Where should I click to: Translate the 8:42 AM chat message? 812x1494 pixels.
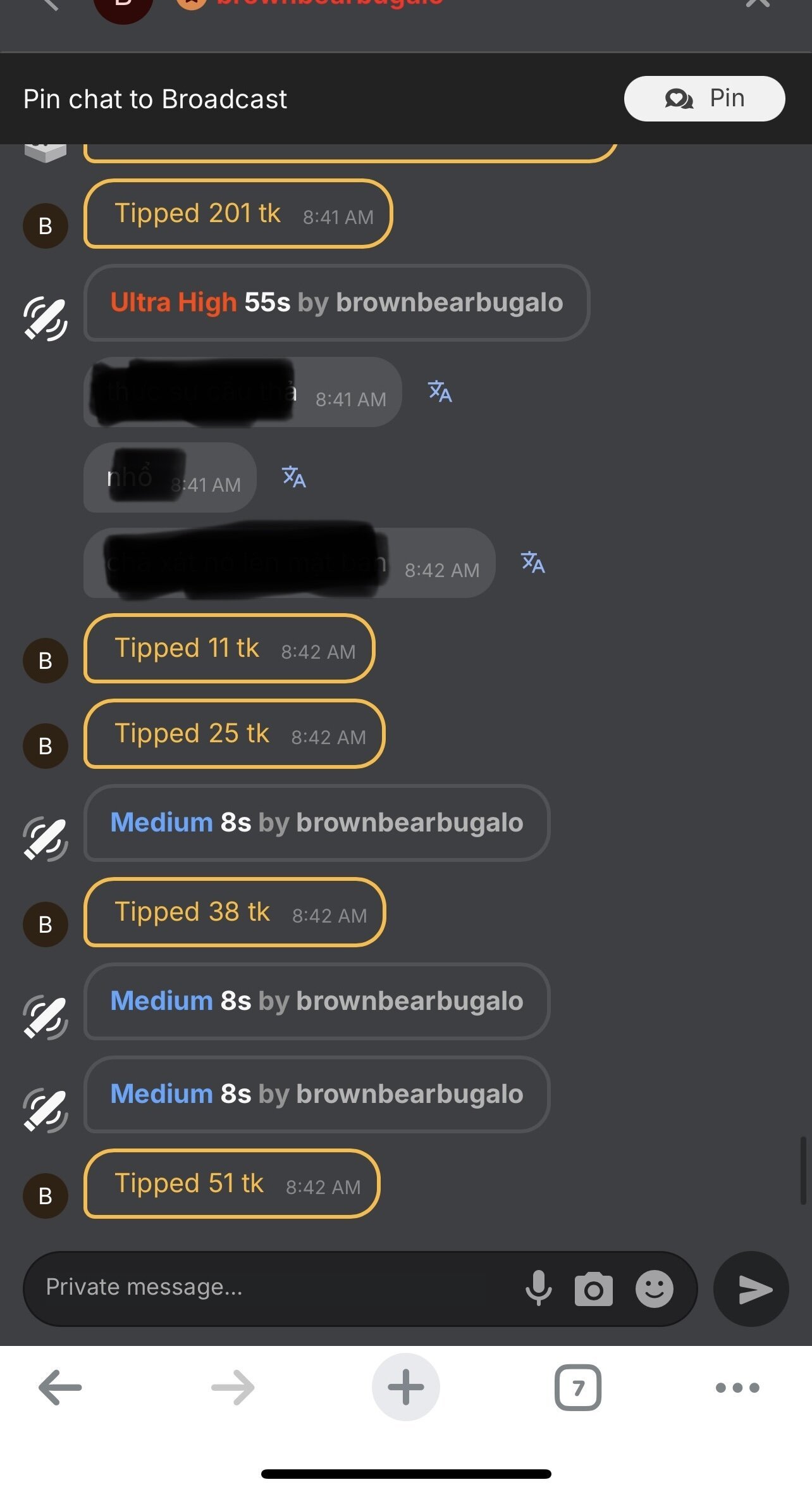(532, 562)
